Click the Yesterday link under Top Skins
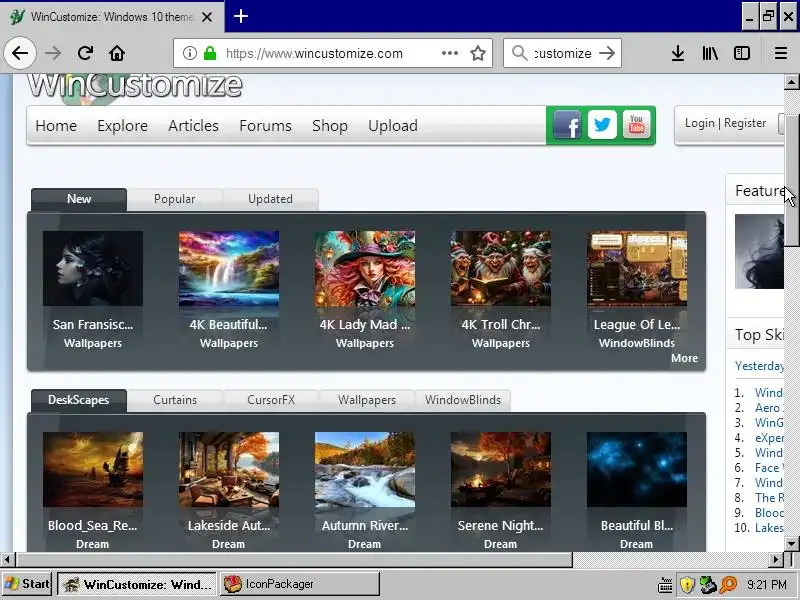The height and width of the screenshot is (600, 800). tap(759, 366)
